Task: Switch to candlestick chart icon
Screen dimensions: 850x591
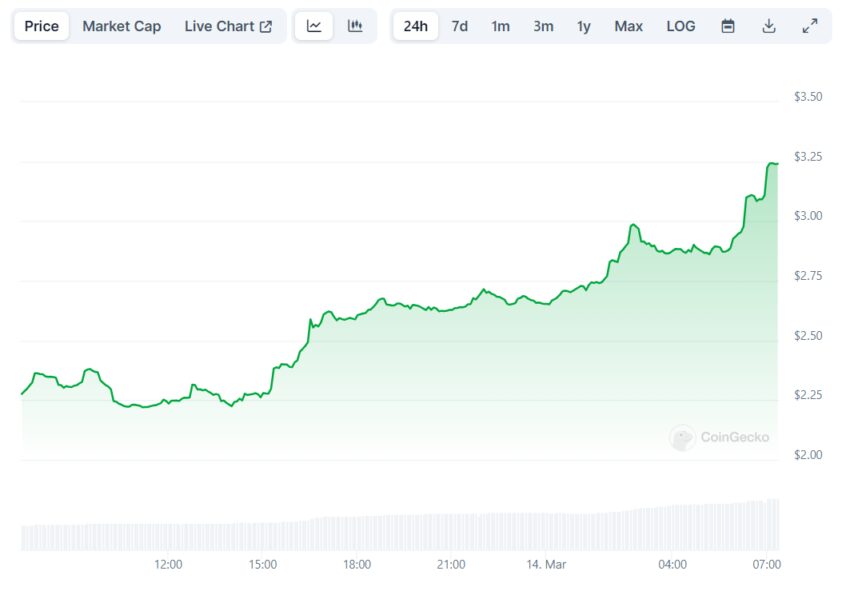Action: (x=355, y=26)
